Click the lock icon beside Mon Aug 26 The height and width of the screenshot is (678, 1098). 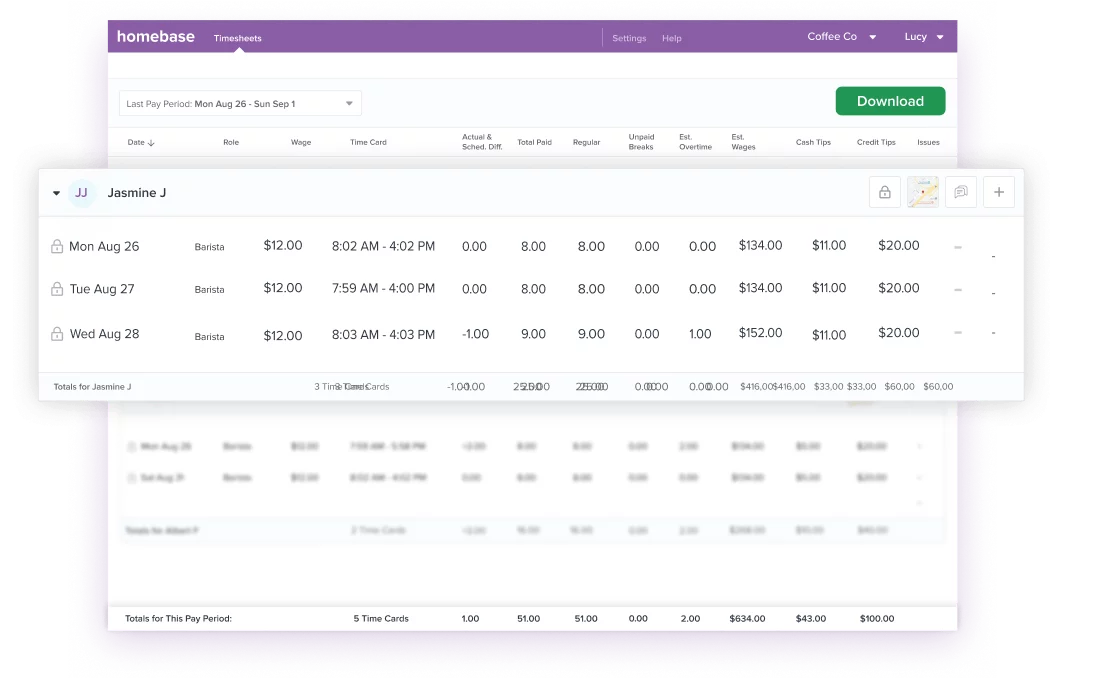pos(57,247)
